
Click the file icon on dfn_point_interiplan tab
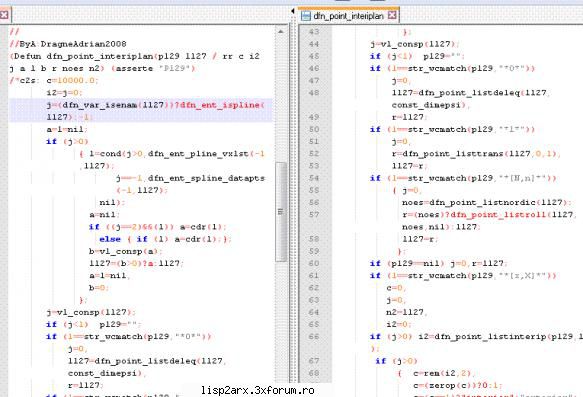click(x=306, y=16)
